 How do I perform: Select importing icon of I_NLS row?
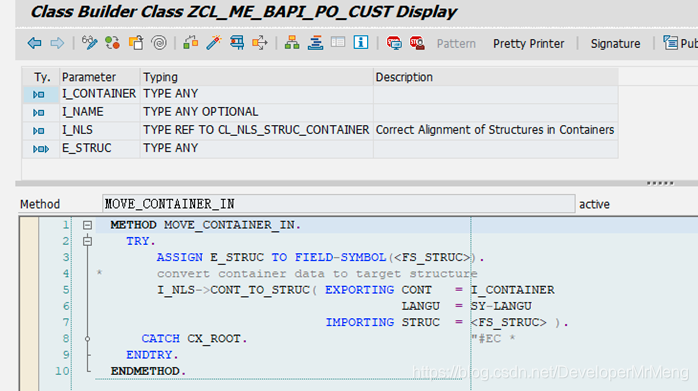point(39,131)
